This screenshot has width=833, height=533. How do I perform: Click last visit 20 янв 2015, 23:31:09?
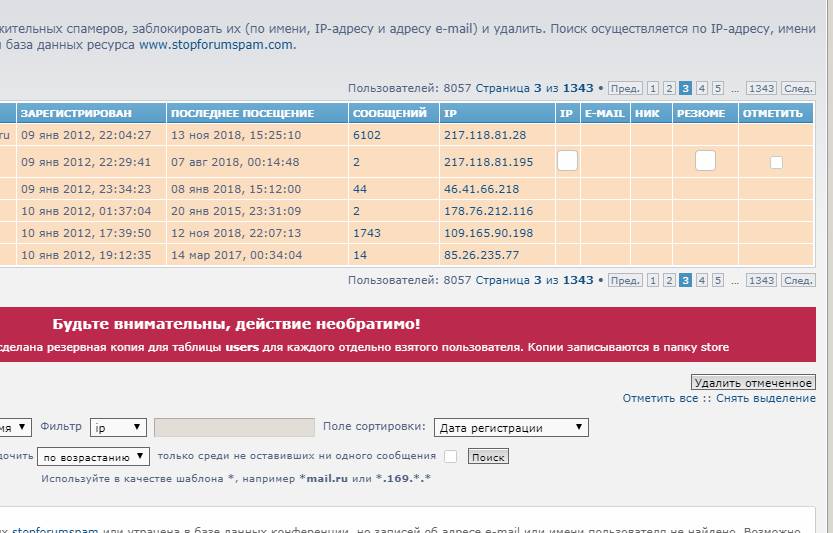236,211
